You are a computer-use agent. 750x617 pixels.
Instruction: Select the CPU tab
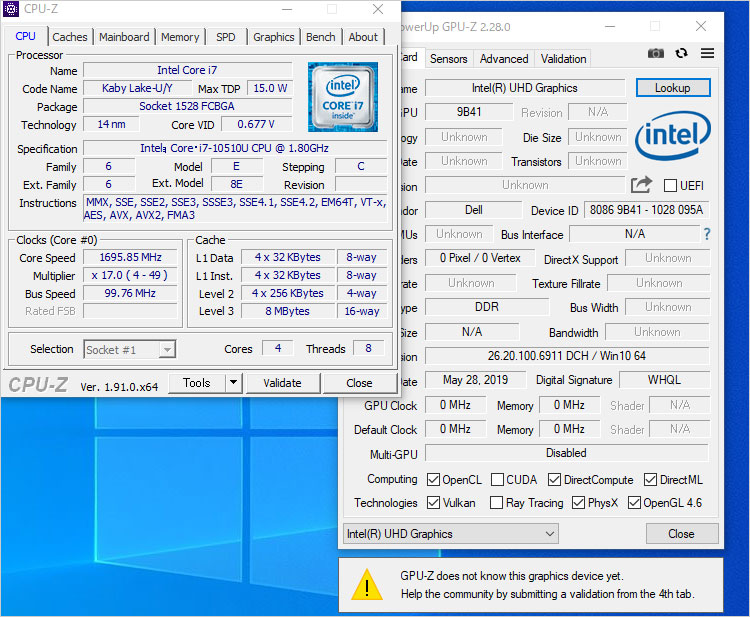click(x=25, y=36)
